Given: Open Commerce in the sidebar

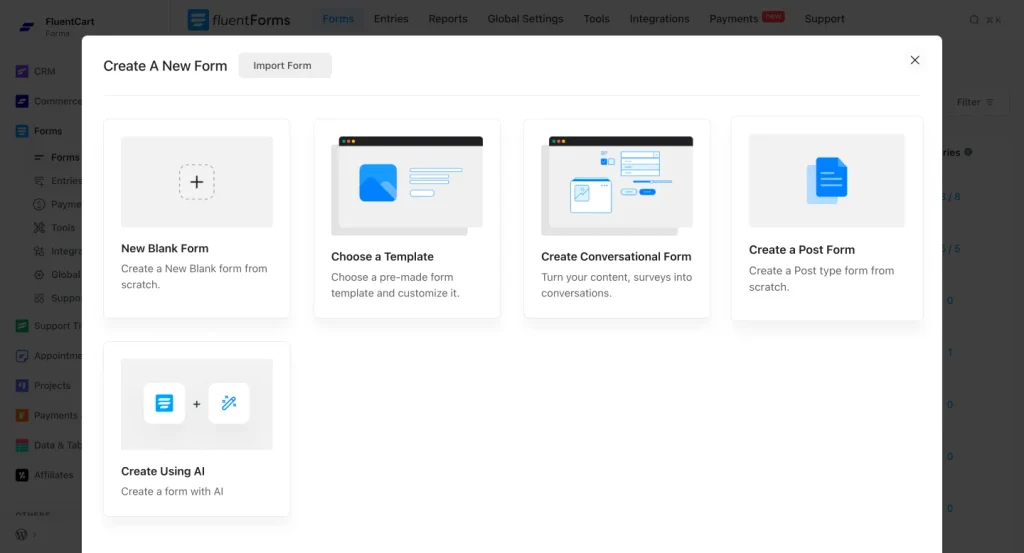Looking at the screenshot, I should (x=48, y=101).
